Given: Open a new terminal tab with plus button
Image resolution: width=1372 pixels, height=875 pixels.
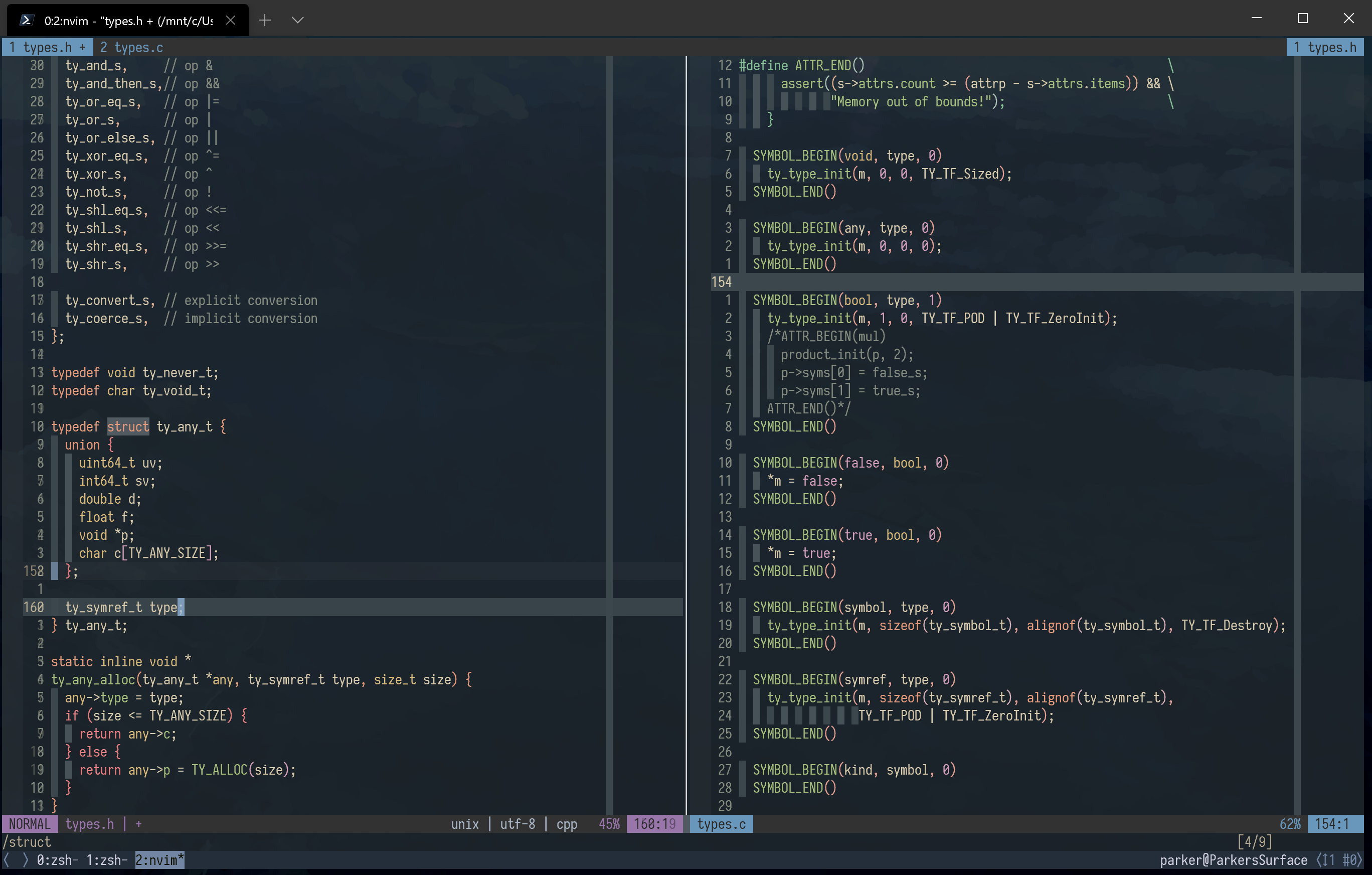Looking at the screenshot, I should tap(264, 21).
